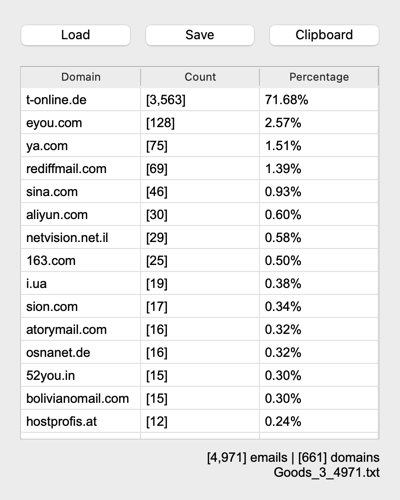The image size is (400, 500).
Task: Click the Load button
Action: pyautogui.click(x=76, y=35)
